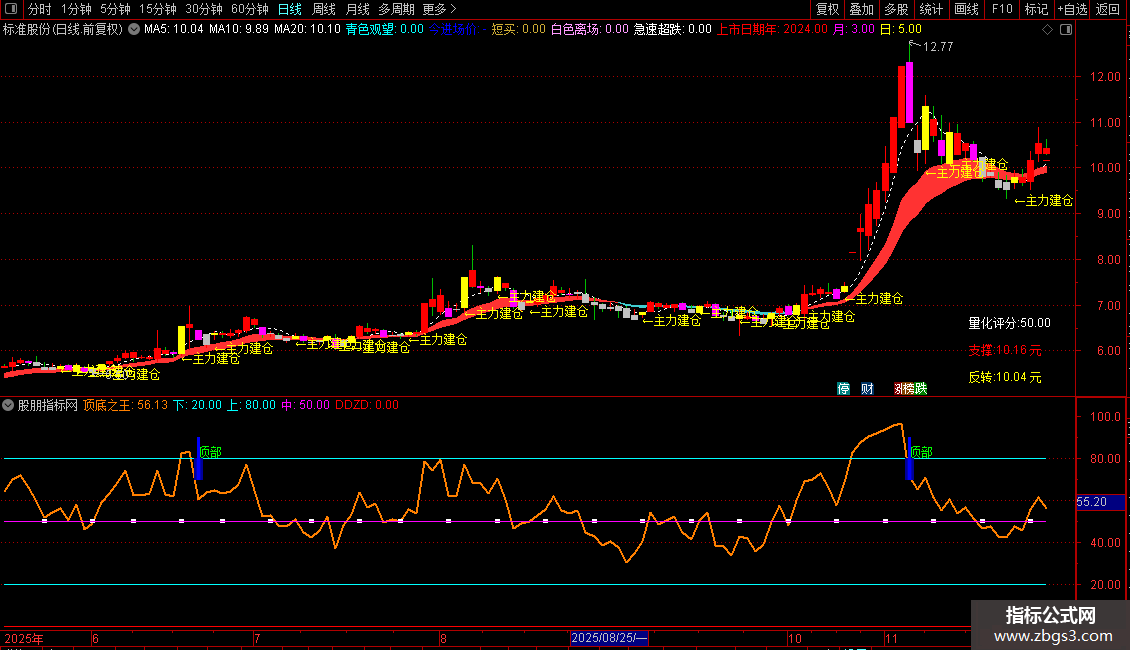Screen dimensions: 1130x650
Task: Click the 榜 ranking tag icon
Action: pos(909,388)
